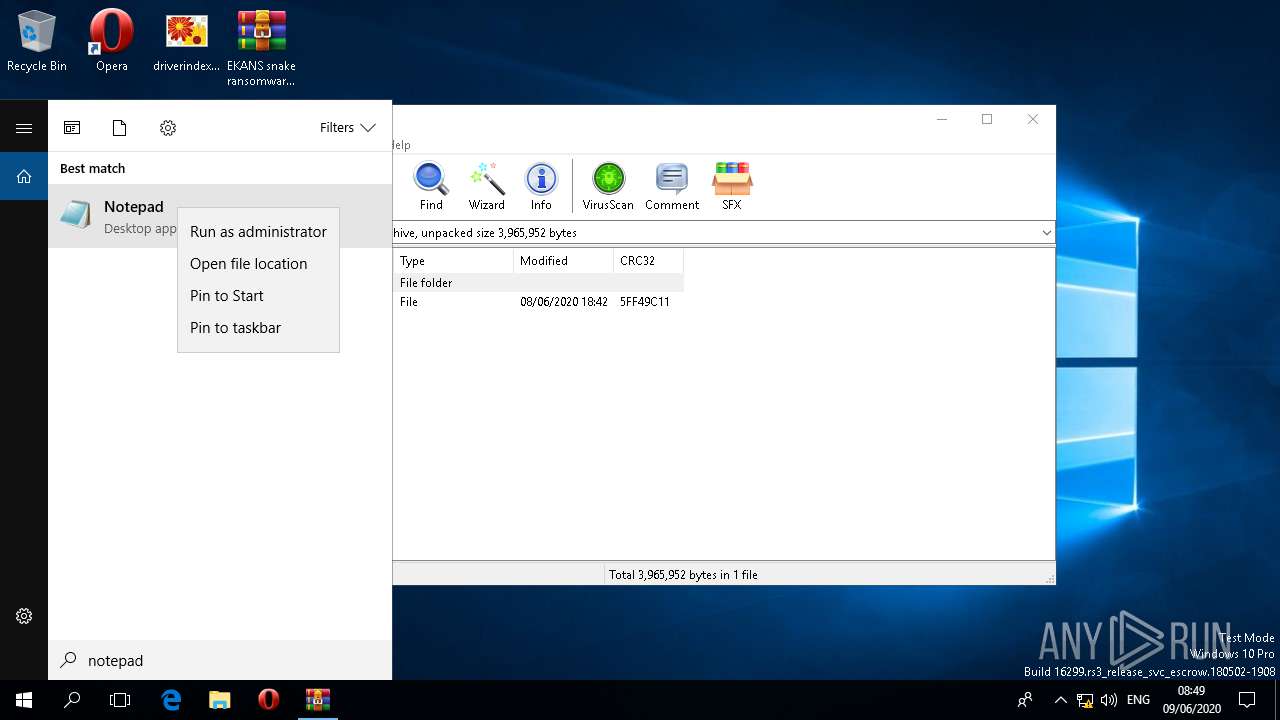Screen dimensions: 1280x720
Task: Expand the Filters dropdown
Action: (x=347, y=128)
